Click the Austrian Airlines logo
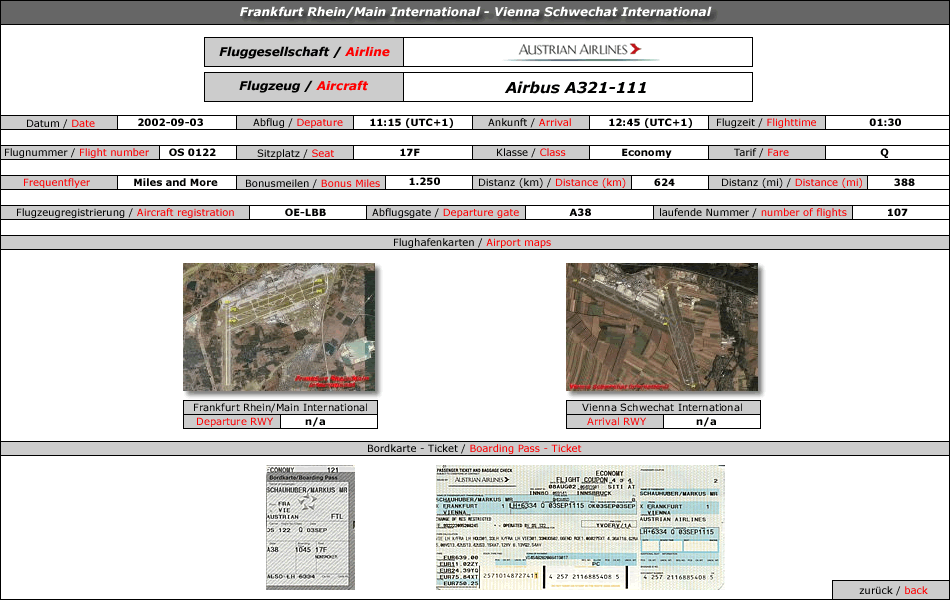950x600 pixels. click(580, 51)
